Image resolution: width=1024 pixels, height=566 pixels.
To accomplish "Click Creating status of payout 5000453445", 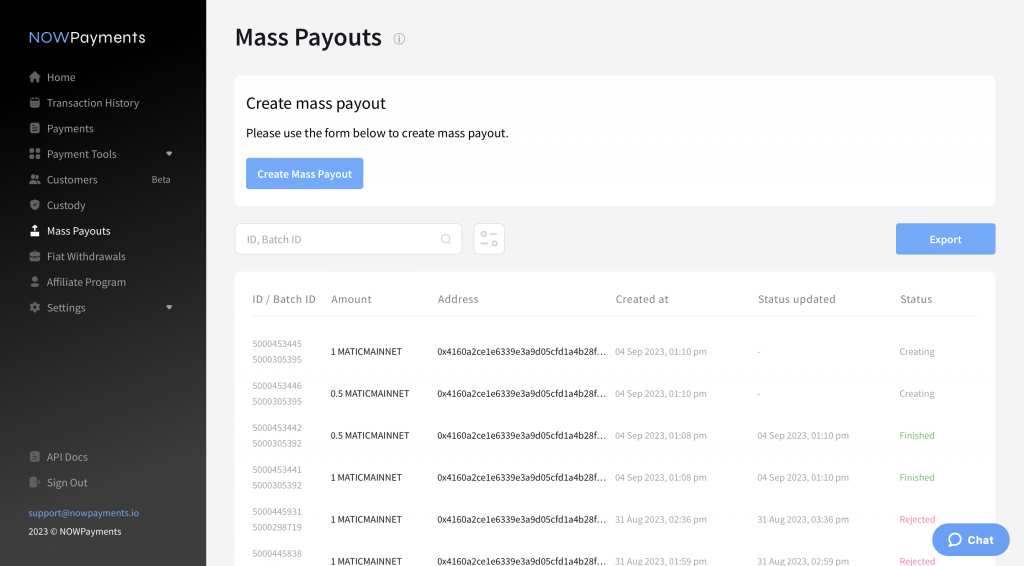I will pyautogui.click(x=916, y=351).
